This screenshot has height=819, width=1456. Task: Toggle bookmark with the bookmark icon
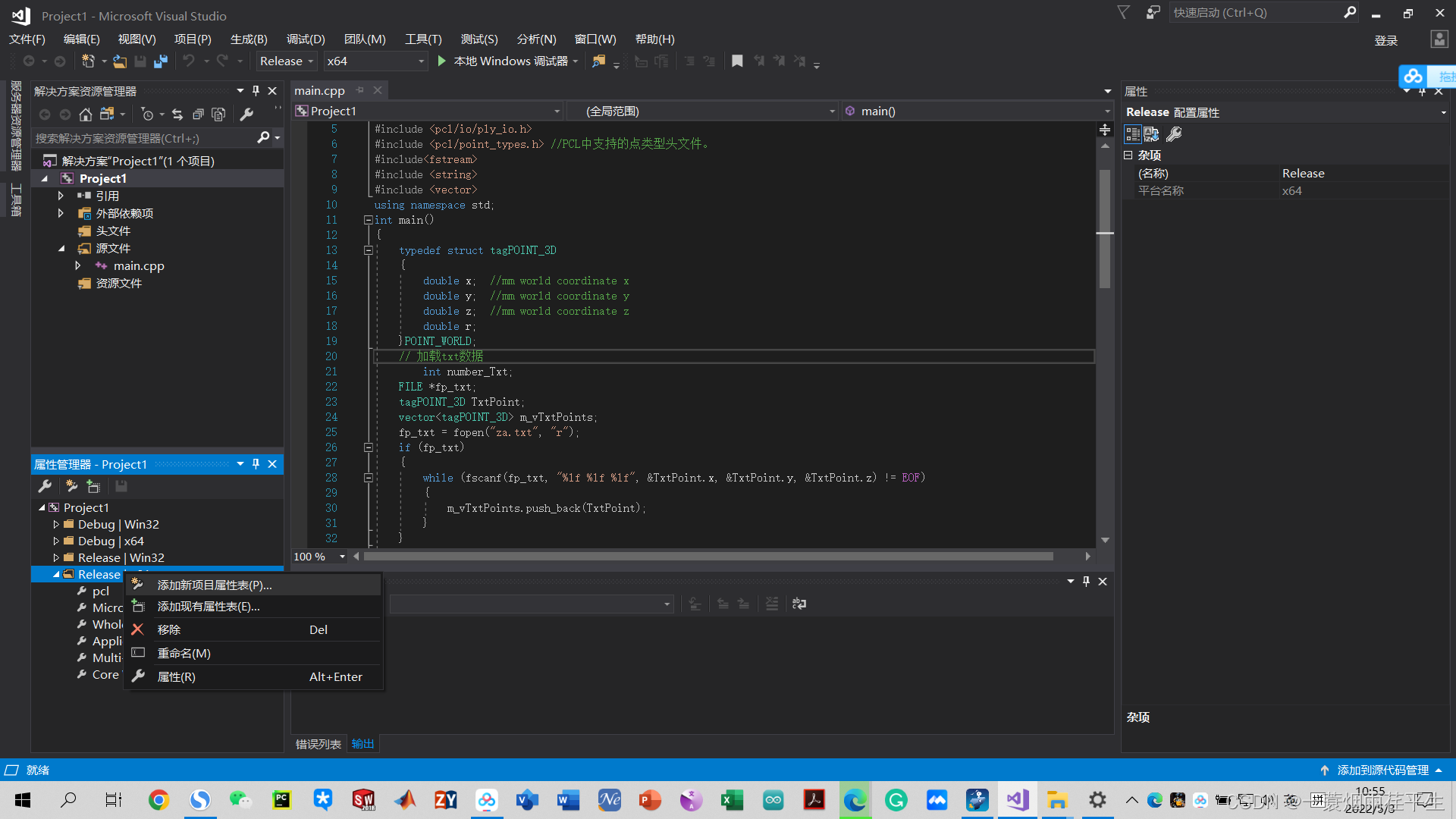[737, 61]
